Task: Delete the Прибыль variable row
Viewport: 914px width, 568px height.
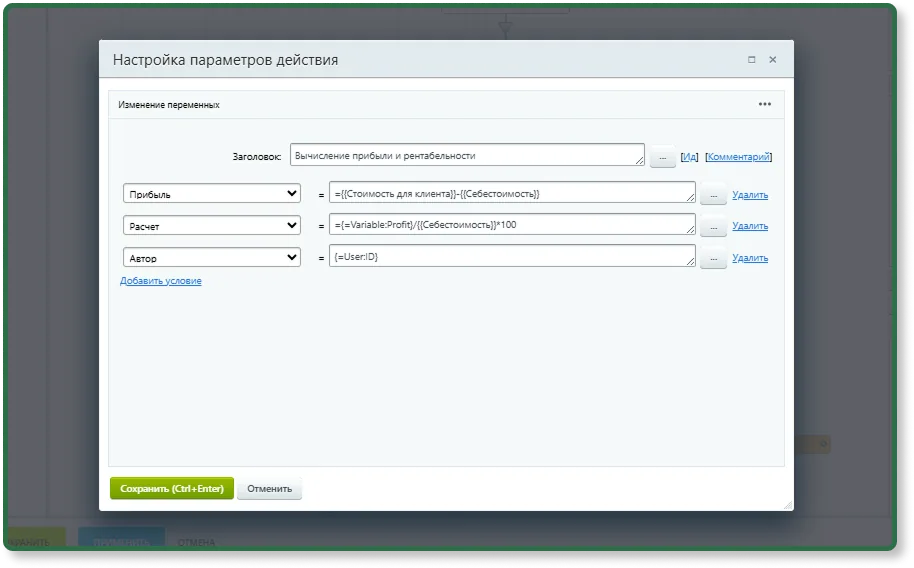Action: (x=750, y=195)
